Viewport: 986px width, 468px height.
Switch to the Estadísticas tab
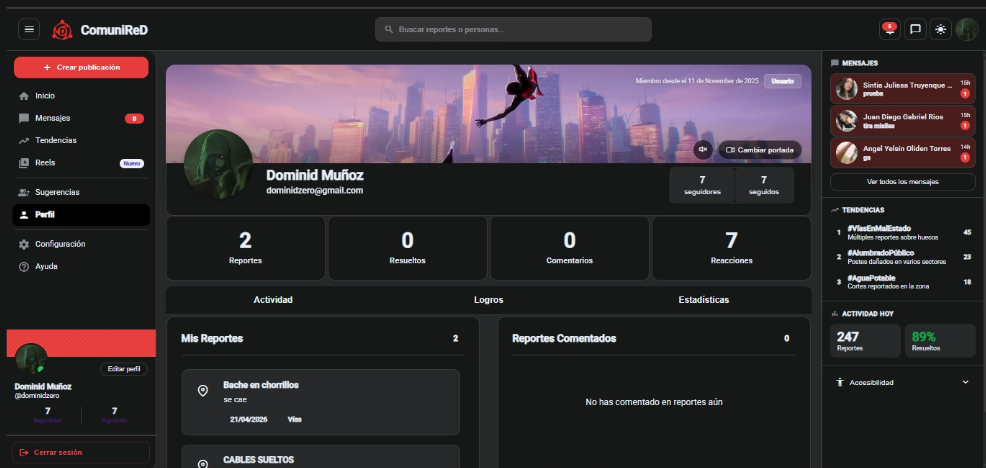tap(704, 300)
